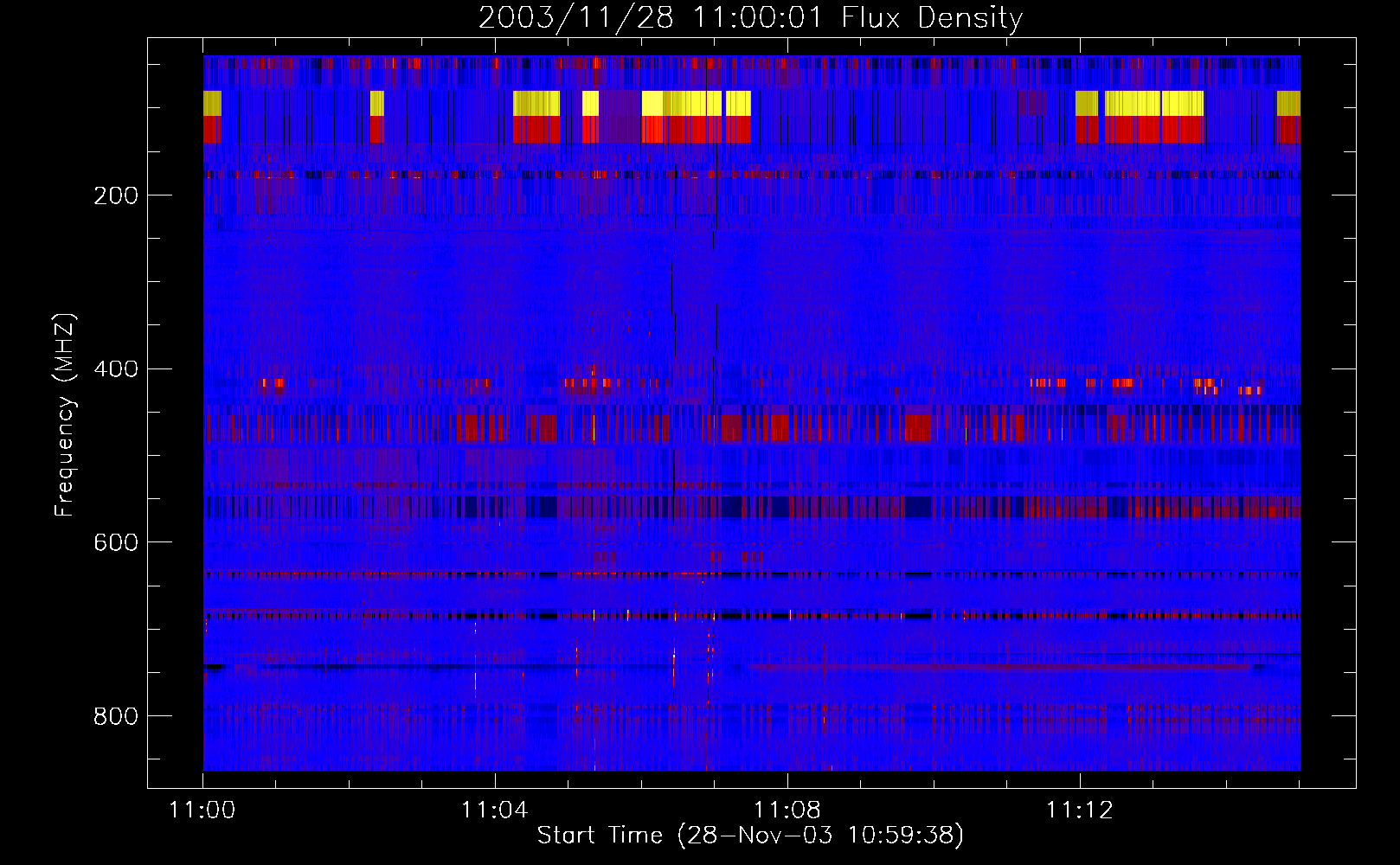
Task: Click the 11:04 time tick label
Action: (x=495, y=810)
